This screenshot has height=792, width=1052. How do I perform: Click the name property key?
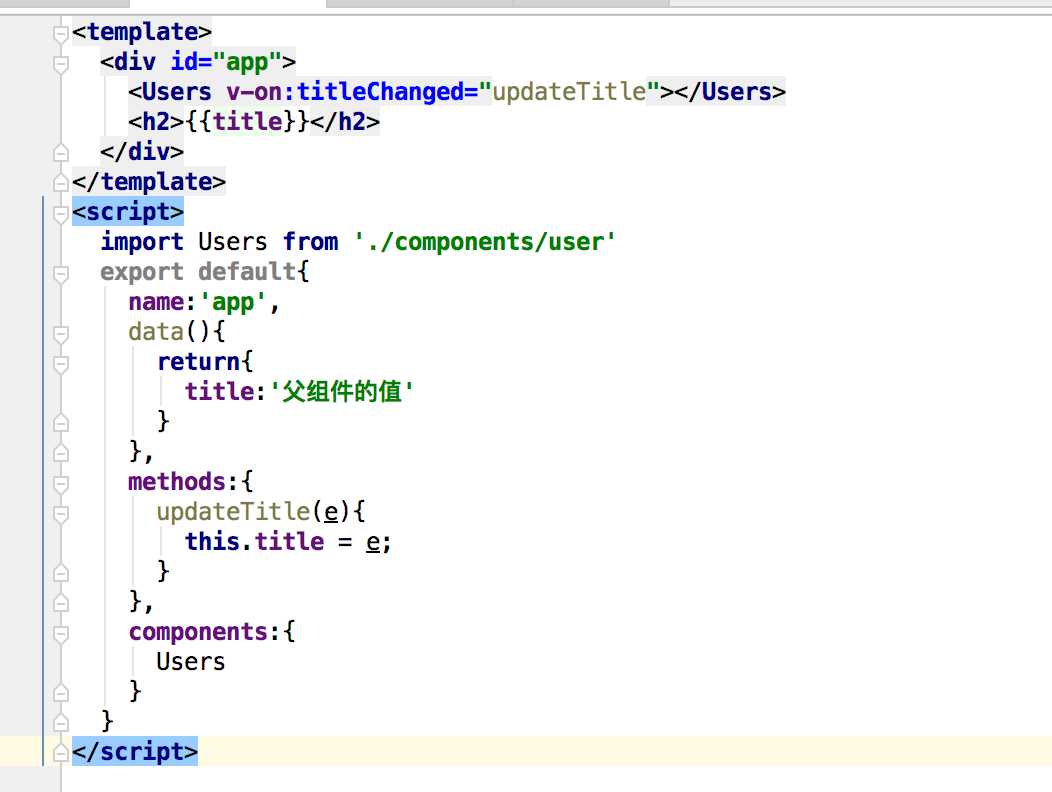[156, 301]
